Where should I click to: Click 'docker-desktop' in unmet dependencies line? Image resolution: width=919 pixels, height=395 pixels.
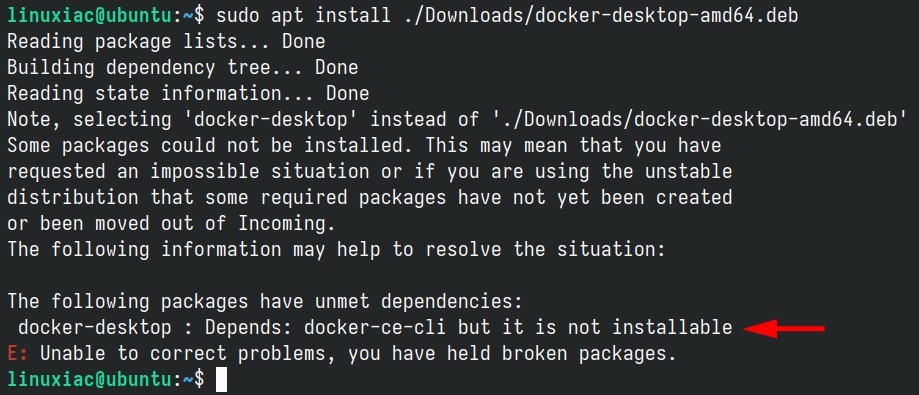pyautogui.click(x=95, y=328)
